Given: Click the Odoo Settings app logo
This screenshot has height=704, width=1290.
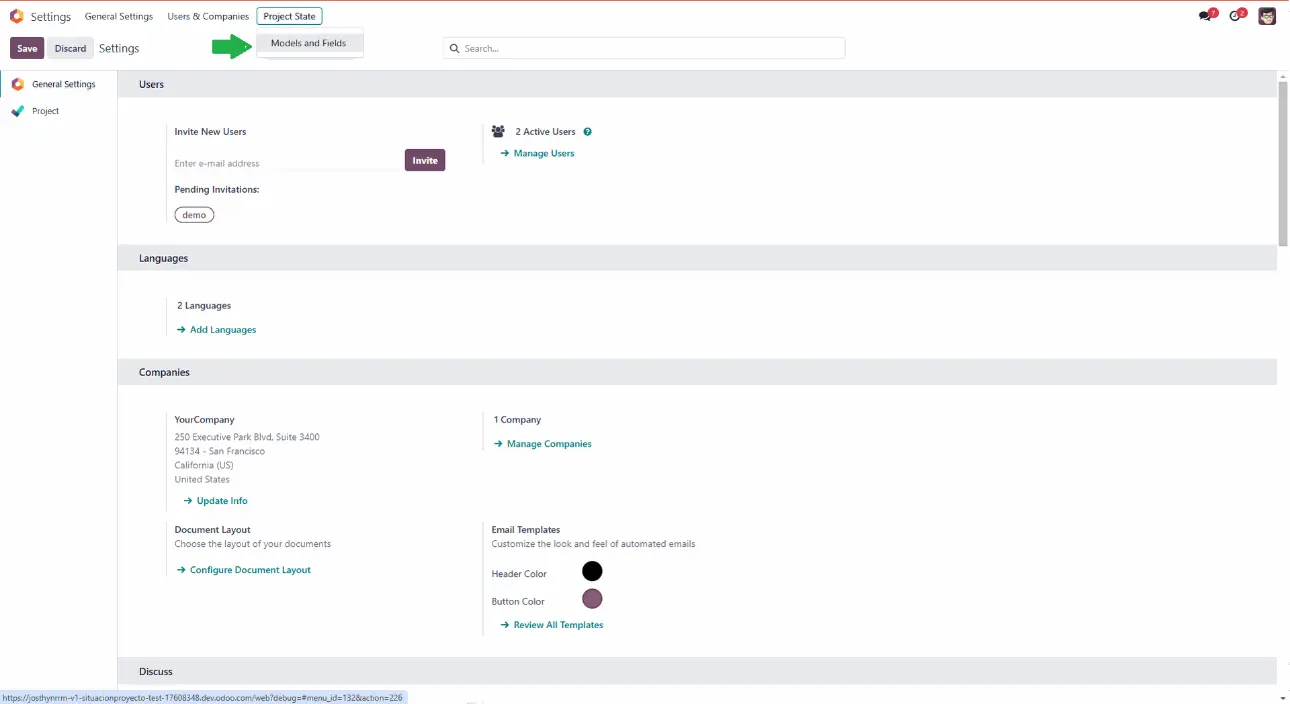Looking at the screenshot, I should [16, 16].
